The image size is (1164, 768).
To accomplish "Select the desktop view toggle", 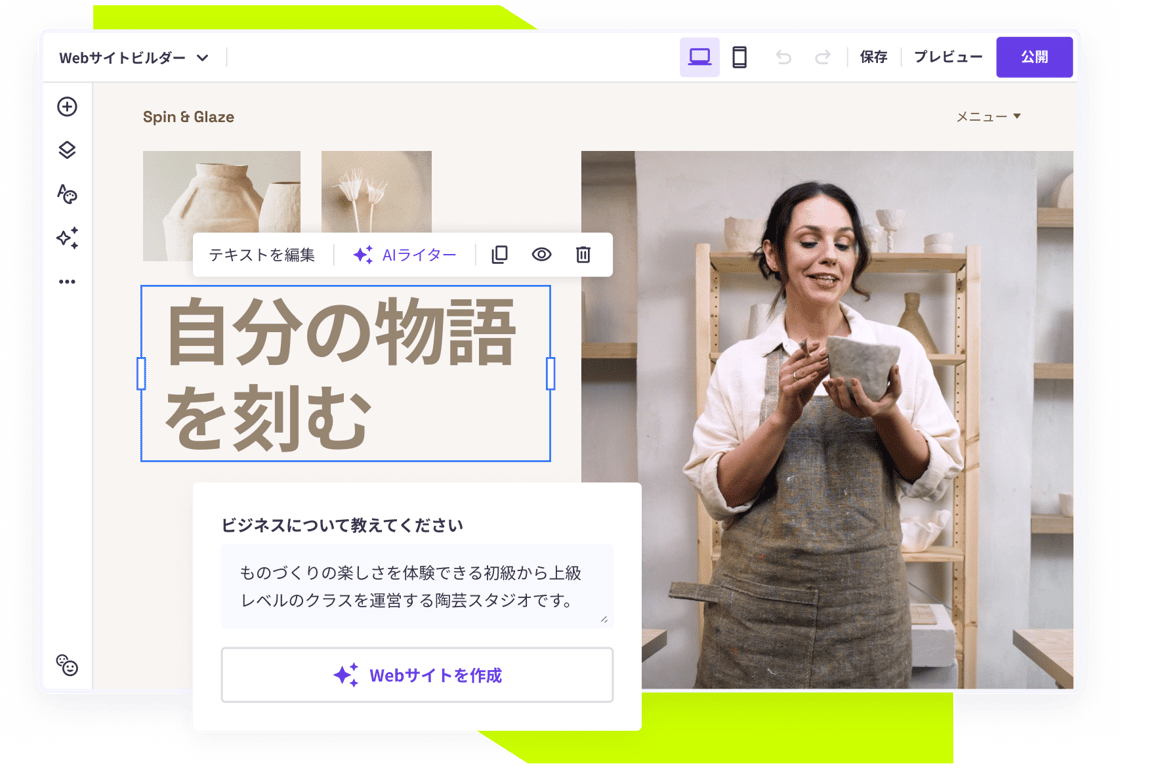I will click(700, 57).
